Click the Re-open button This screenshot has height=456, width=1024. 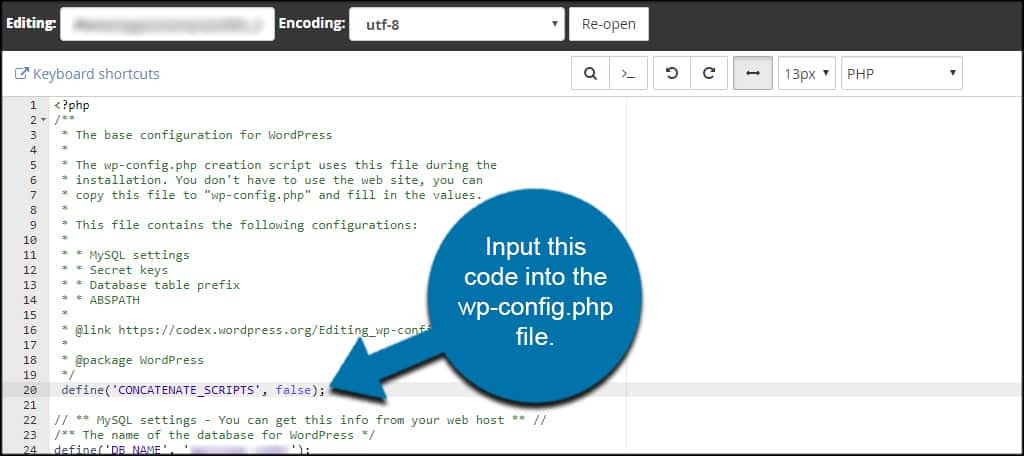(x=608, y=23)
